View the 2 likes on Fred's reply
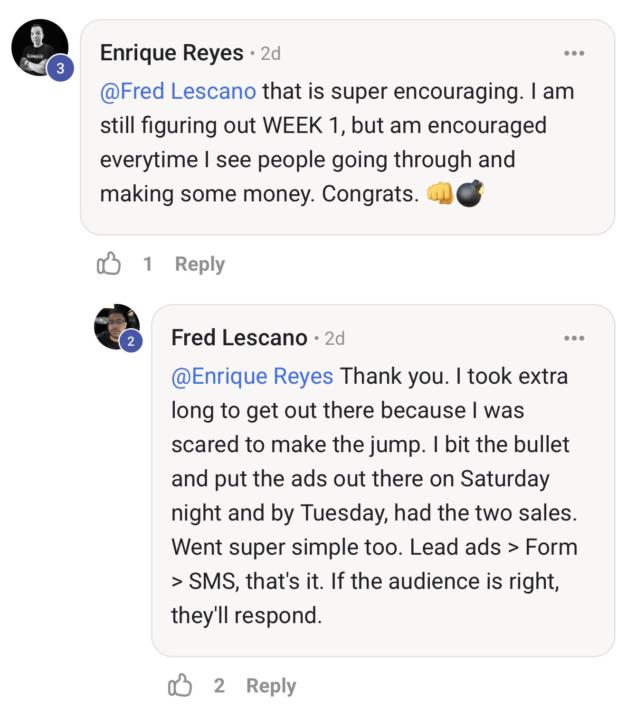Viewport: 627px width, 720px height. (219, 685)
